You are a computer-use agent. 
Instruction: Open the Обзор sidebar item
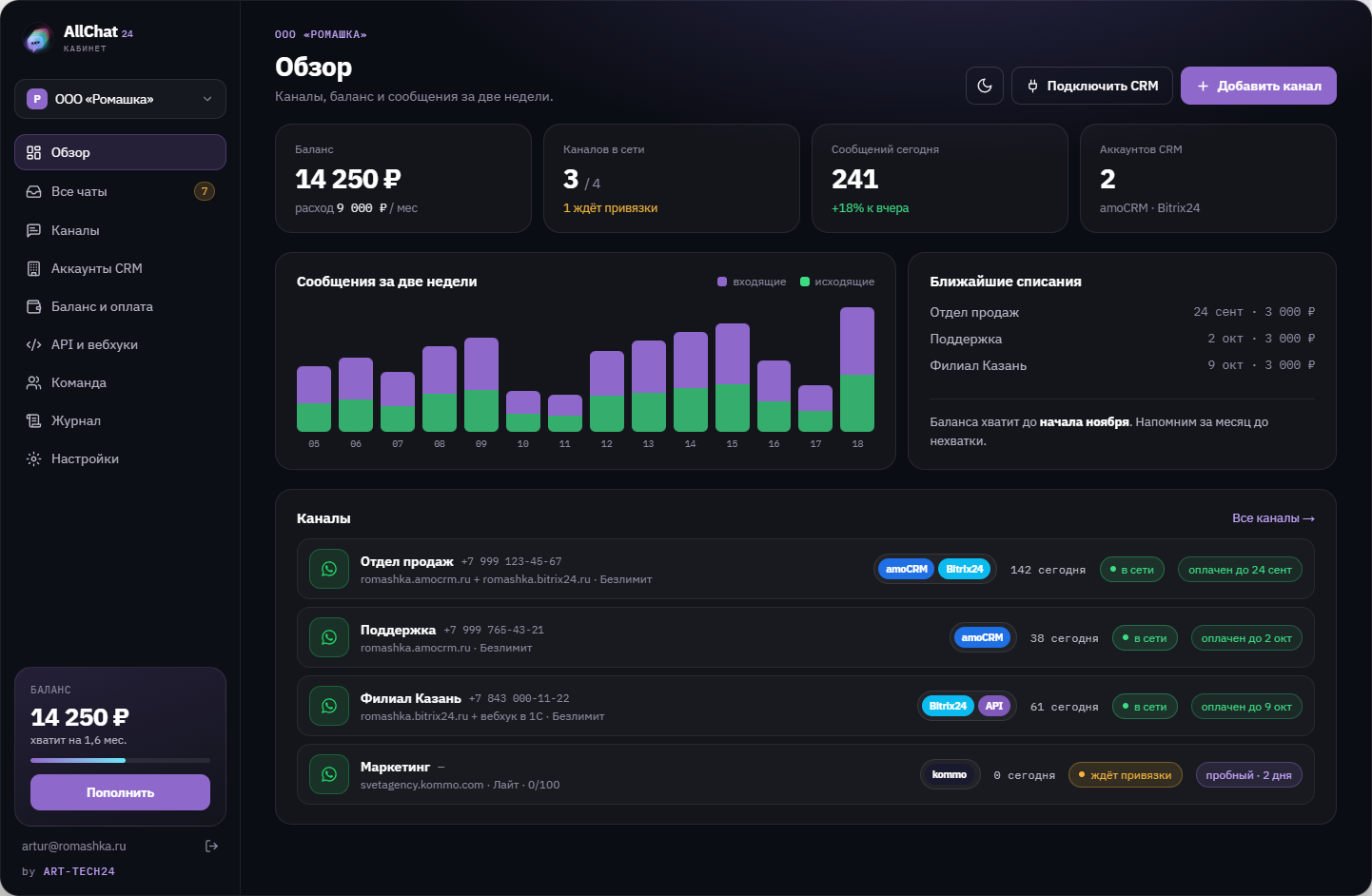120,152
